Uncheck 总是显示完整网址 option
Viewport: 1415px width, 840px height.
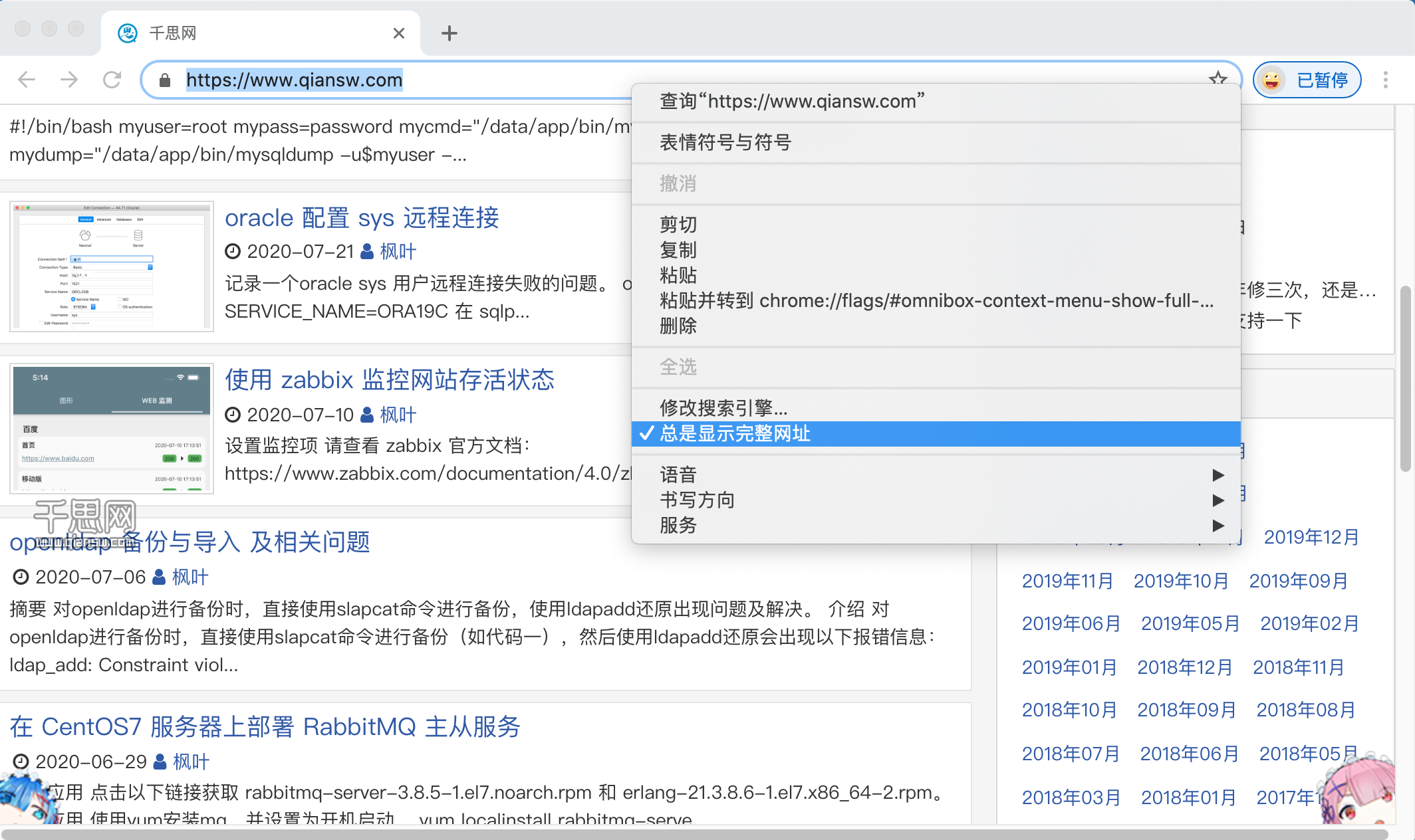(735, 434)
